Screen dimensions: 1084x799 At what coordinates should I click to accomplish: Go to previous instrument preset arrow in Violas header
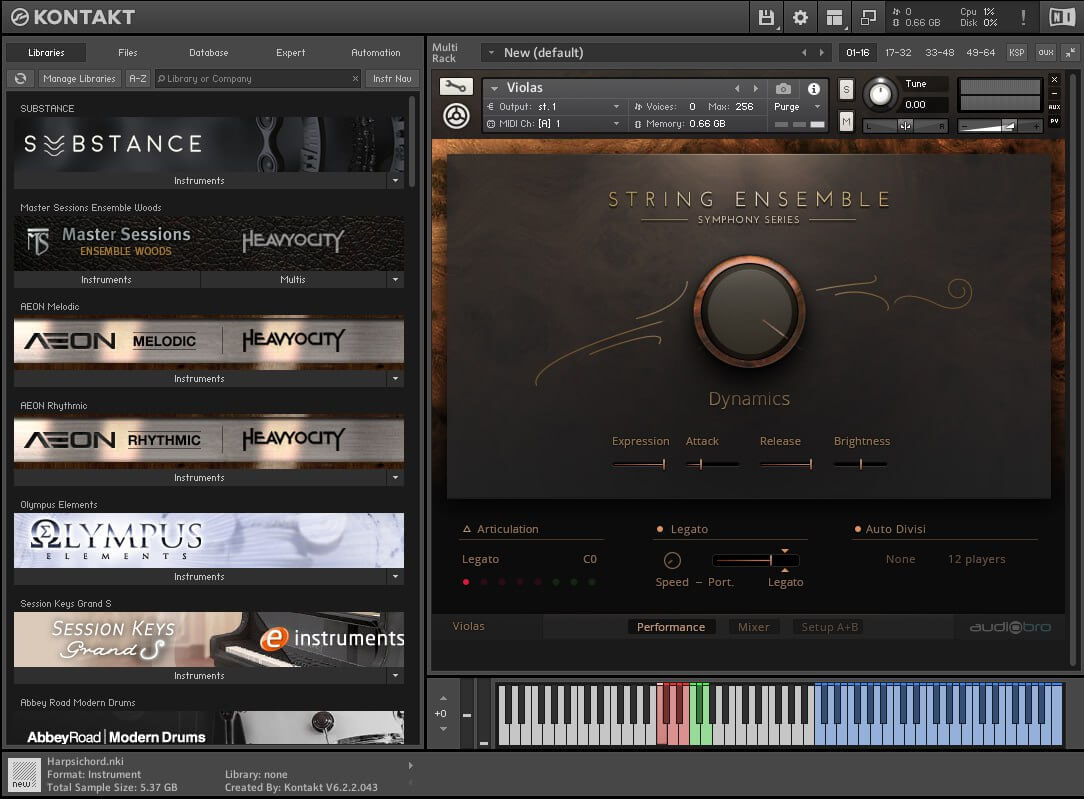(x=737, y=88)
